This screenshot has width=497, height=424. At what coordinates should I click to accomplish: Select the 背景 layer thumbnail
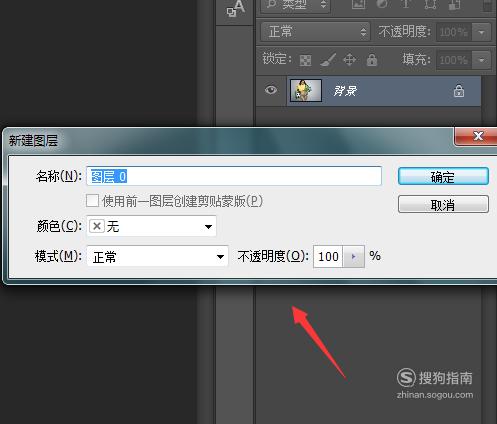306,90
